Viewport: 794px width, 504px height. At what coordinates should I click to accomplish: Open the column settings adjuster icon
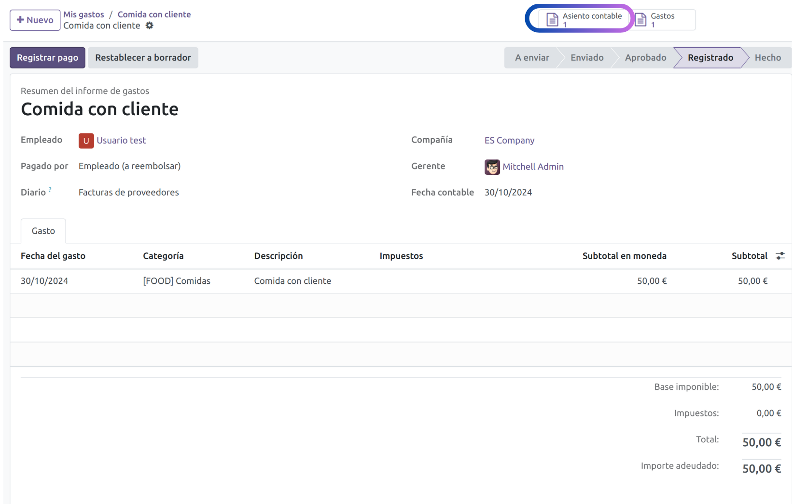point(780,256)
